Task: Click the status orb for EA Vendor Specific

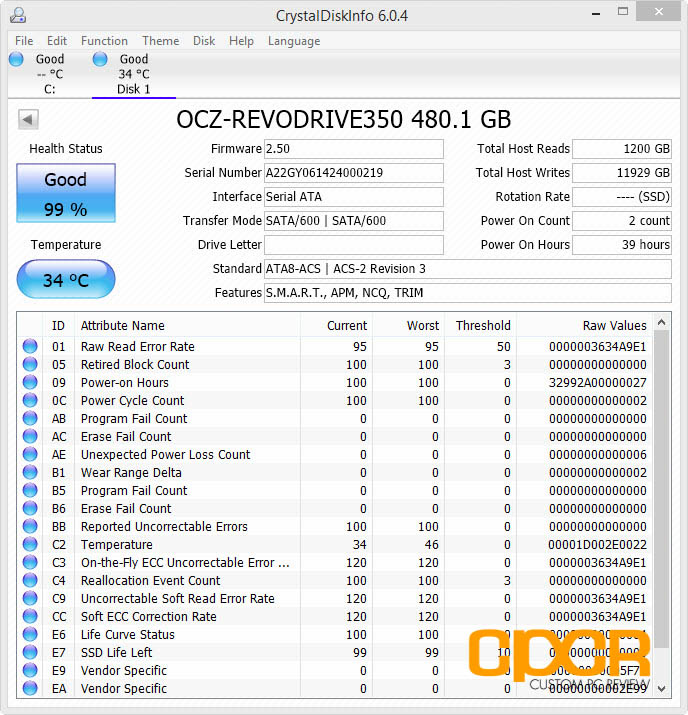Action: point(30,688)
